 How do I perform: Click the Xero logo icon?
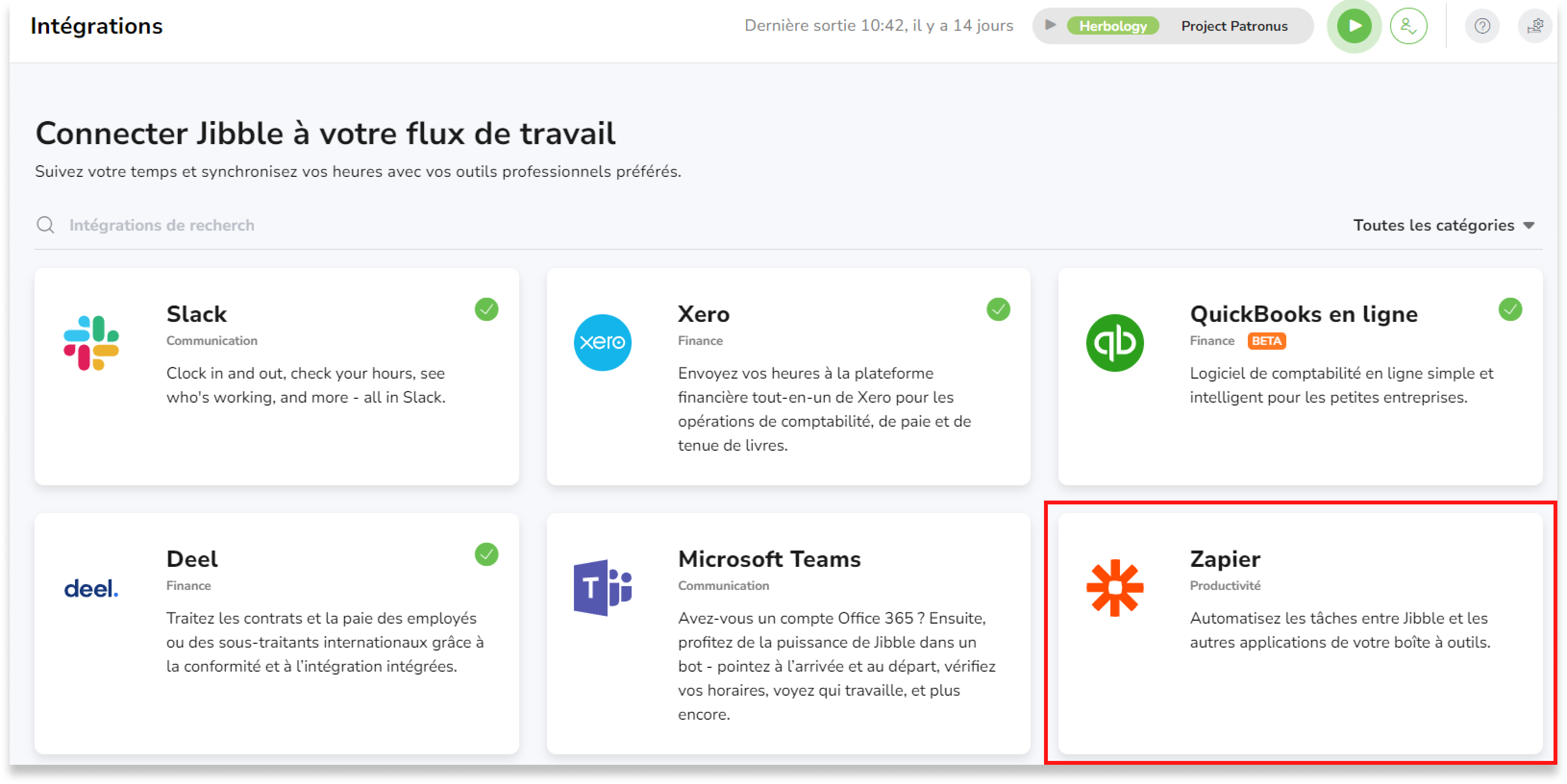(x=603, y=343)
